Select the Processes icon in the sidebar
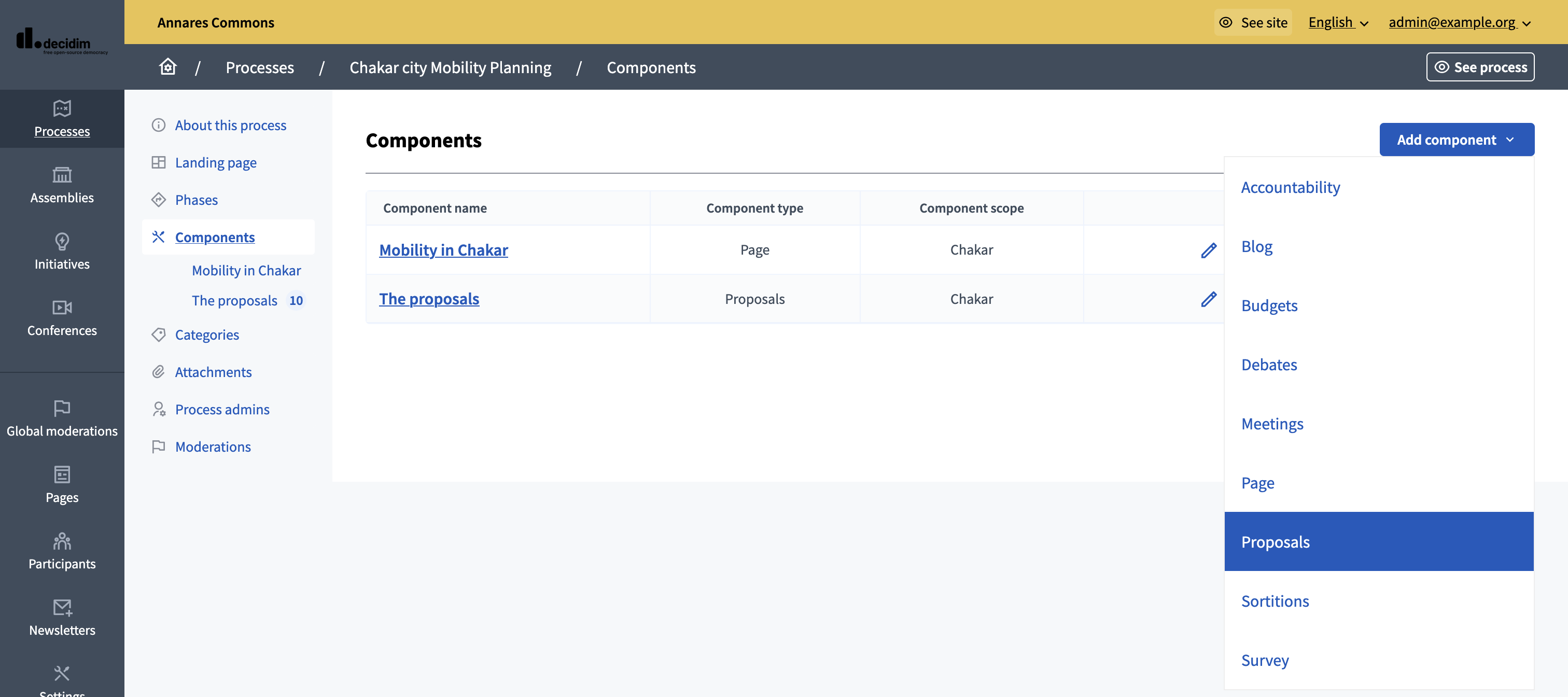Image resolution: width=1568 pixels, height=697 pixels. (x=62, y=109)
